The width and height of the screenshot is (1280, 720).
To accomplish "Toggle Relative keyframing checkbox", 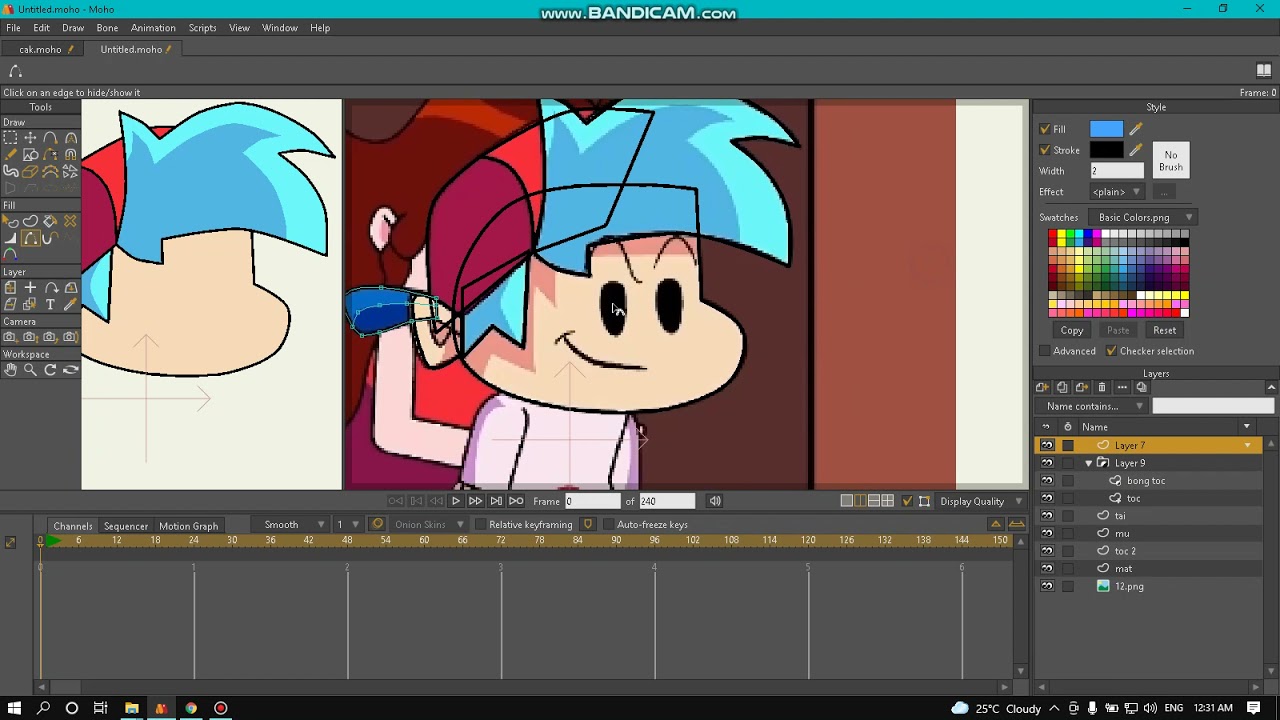I will click(481, 525).
